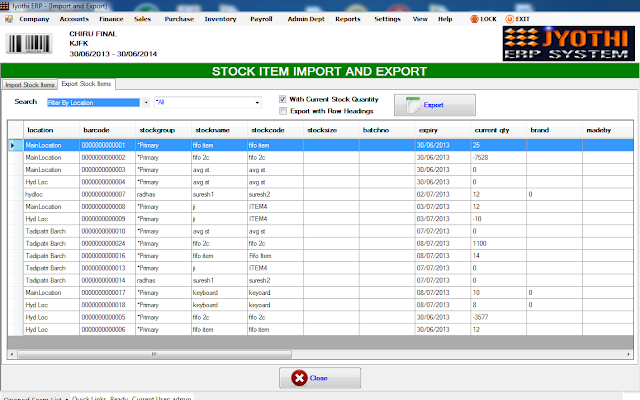Select barcode cell 000000000024
This screenshot has height=400, width=640.
tap(107, 244)
